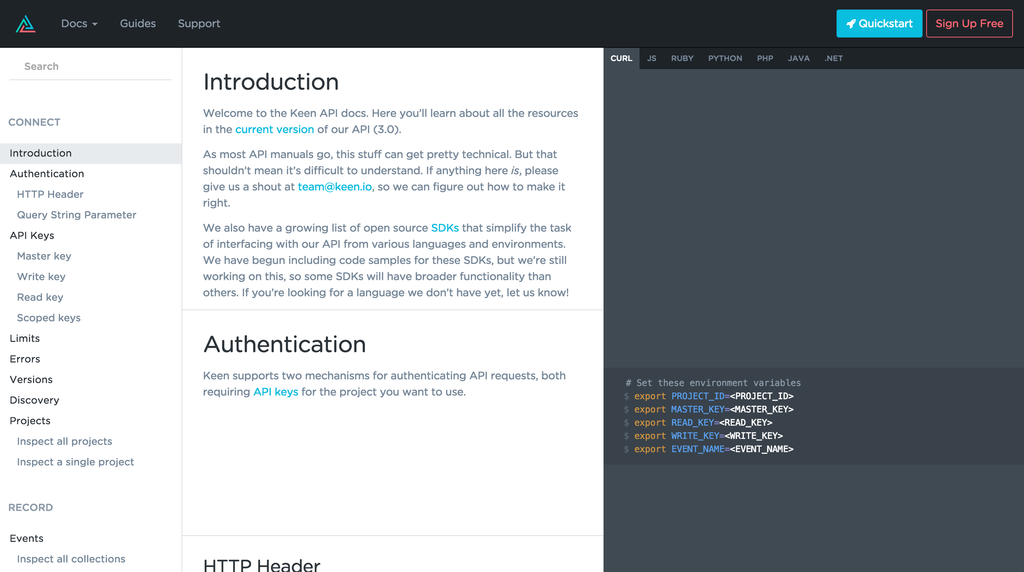Screen dimensions: 1024x572
Task: Click the team@keen.io email link
Action: tap(335, 187)
